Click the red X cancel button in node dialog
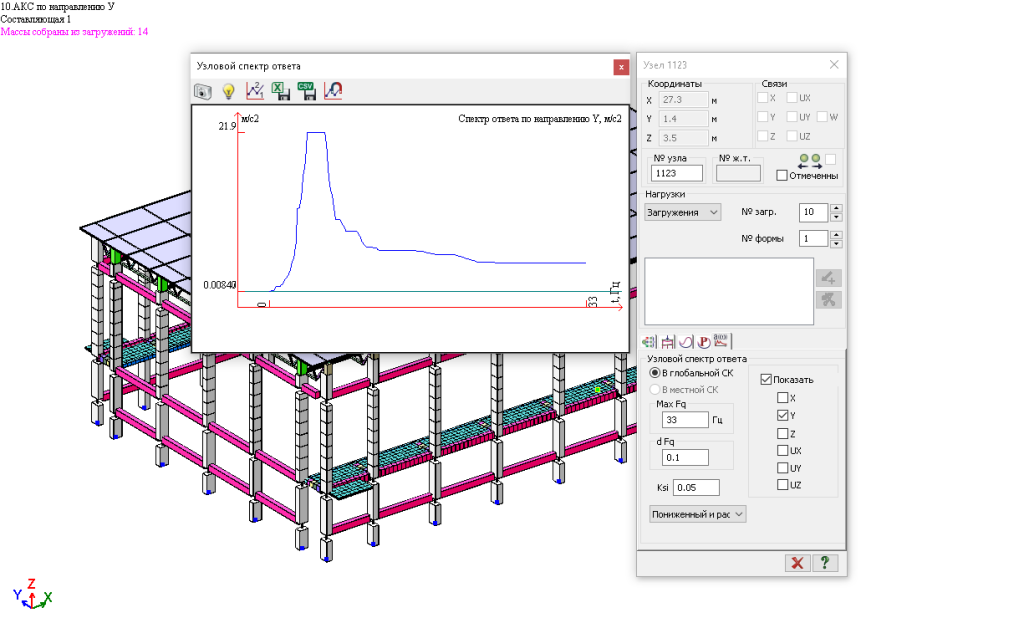Image resolution: width=1024 pixels, height=618 pixels. (x=797, y=563)
